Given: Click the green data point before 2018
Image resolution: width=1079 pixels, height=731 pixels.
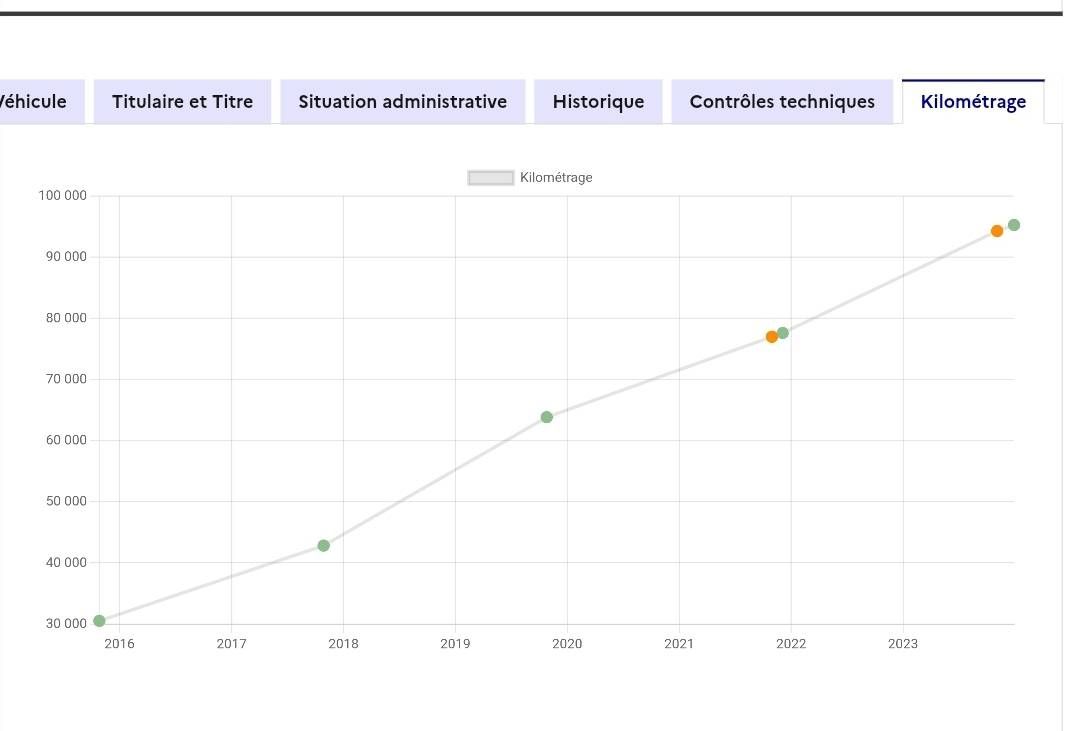Looking at the screenshot, I should pyautogui.click(x=323, y=546).
